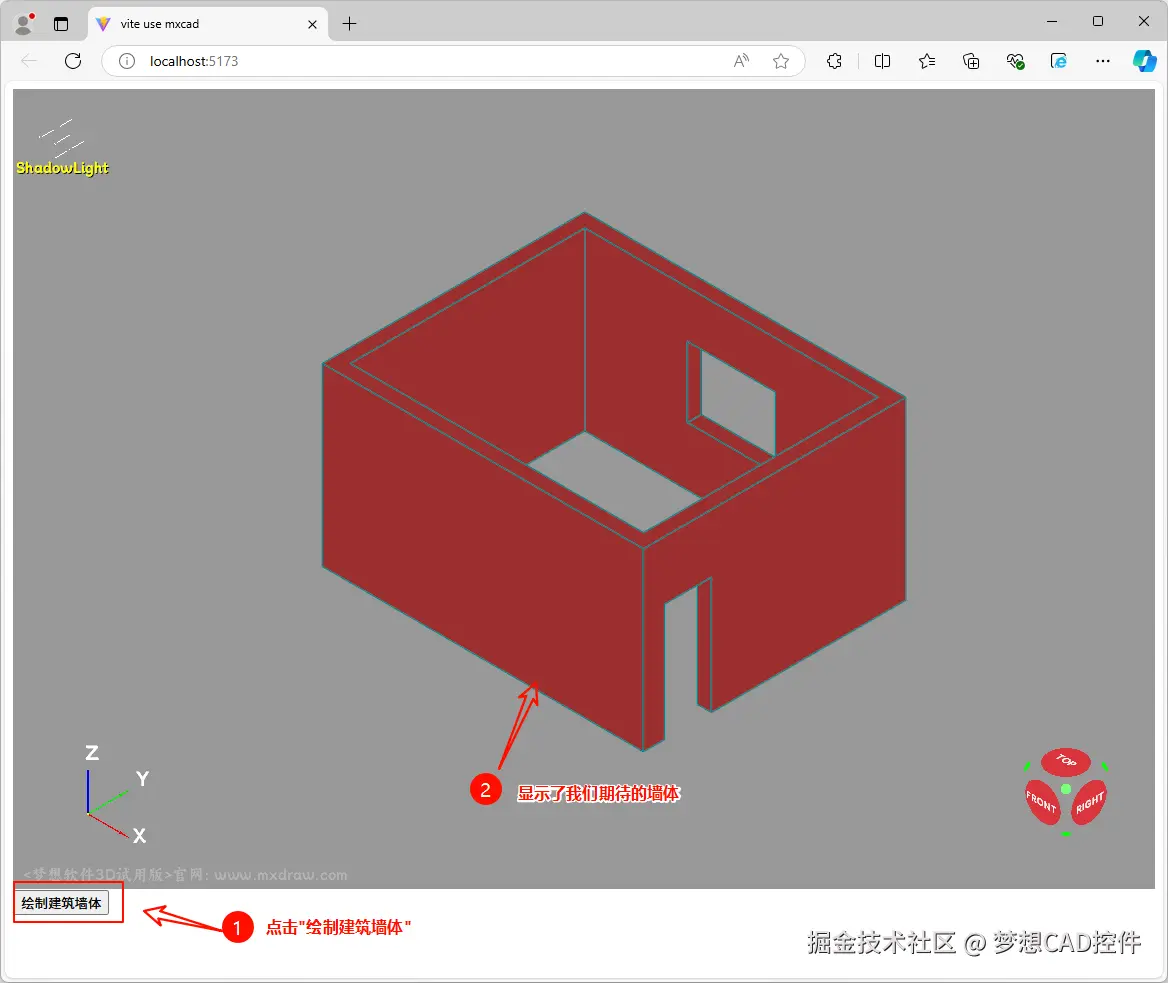Reload the localhost page
This screenshot has width=1168, height=983.
click(x=73, y=61)
